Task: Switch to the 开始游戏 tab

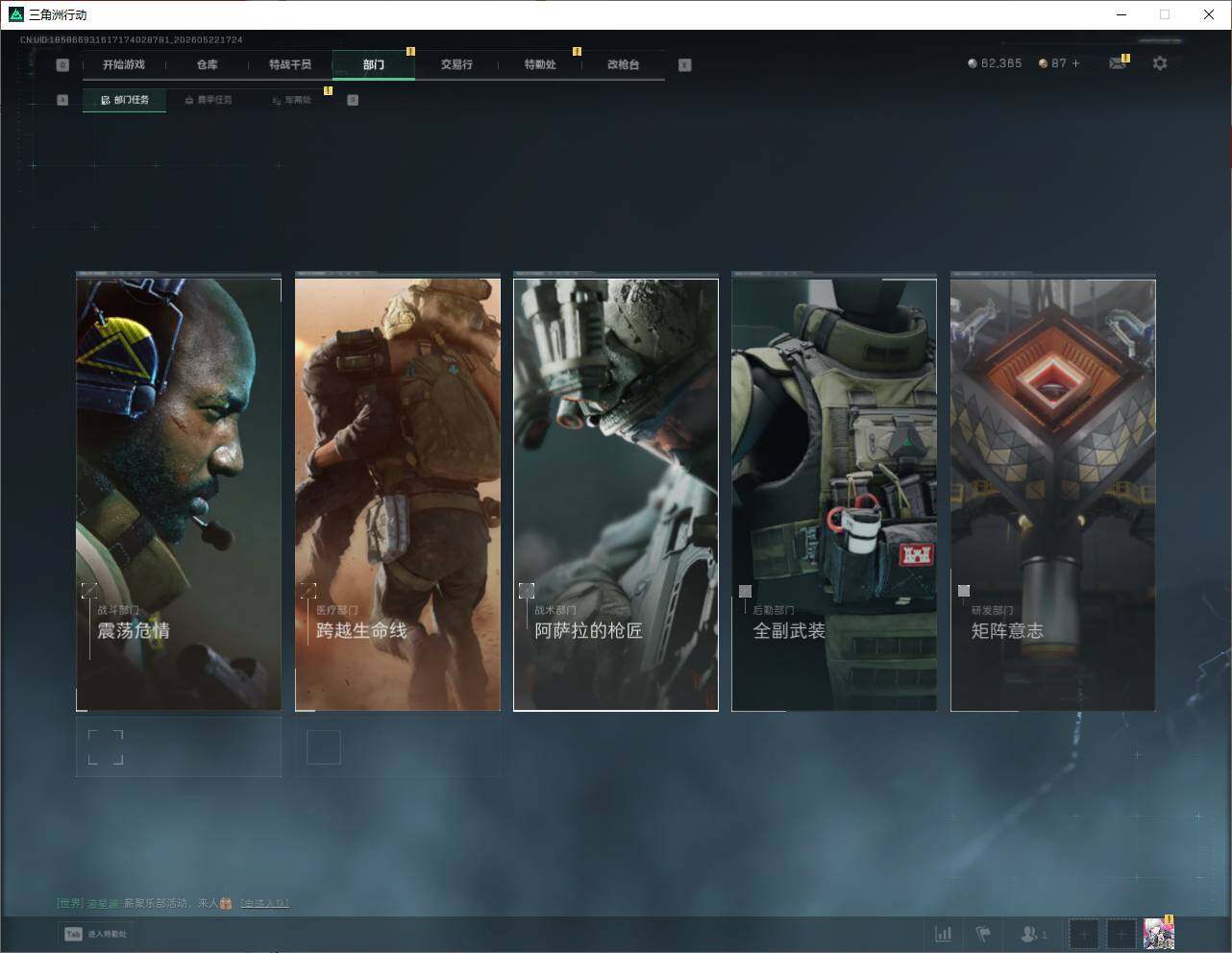Action: click(124, 64)
